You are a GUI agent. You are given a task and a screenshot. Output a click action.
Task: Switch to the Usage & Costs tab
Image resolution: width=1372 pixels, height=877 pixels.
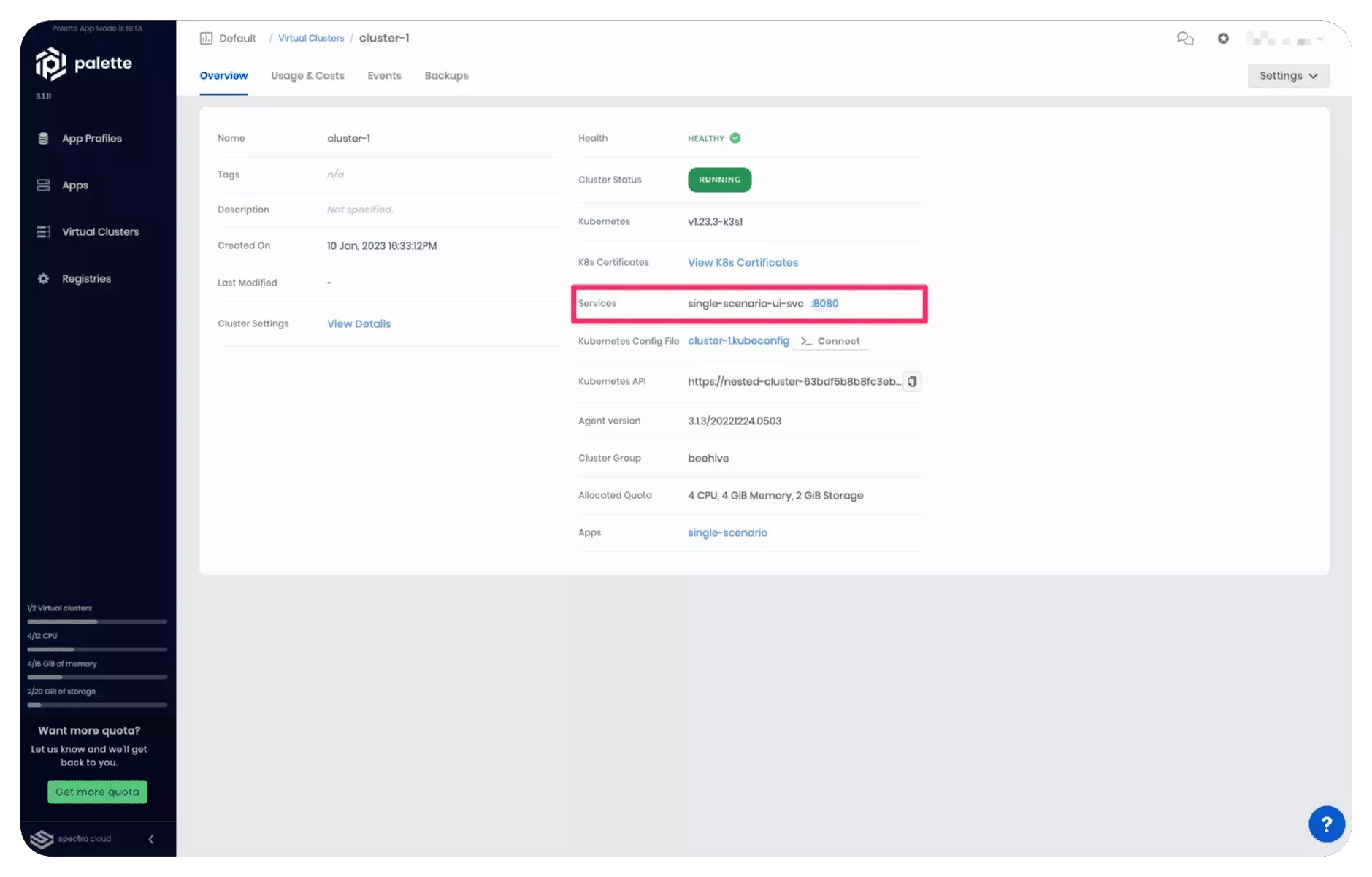coord(307,75)
